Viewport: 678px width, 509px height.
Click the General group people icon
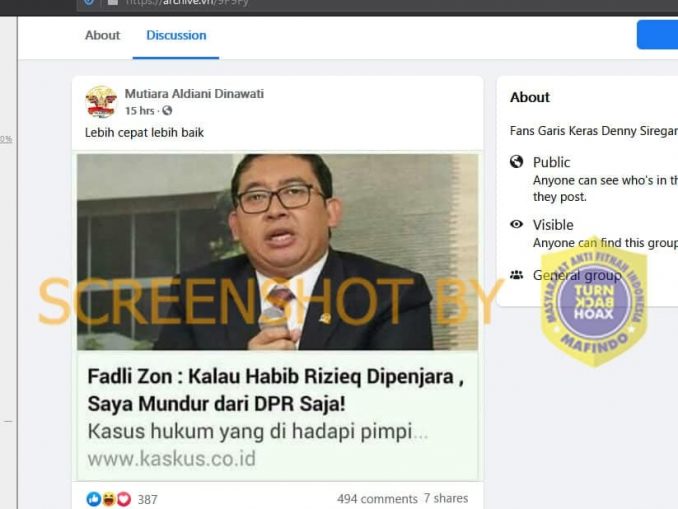[x=516, y=275]
